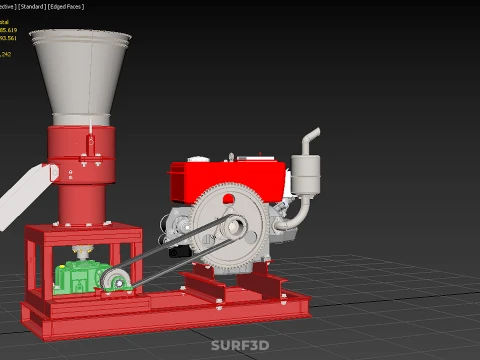The width and height of the screenshot is (480, 360).
Task: Open the [Standard] viewport shading menu
Action: pyautogui.click(x=32, y=7)
